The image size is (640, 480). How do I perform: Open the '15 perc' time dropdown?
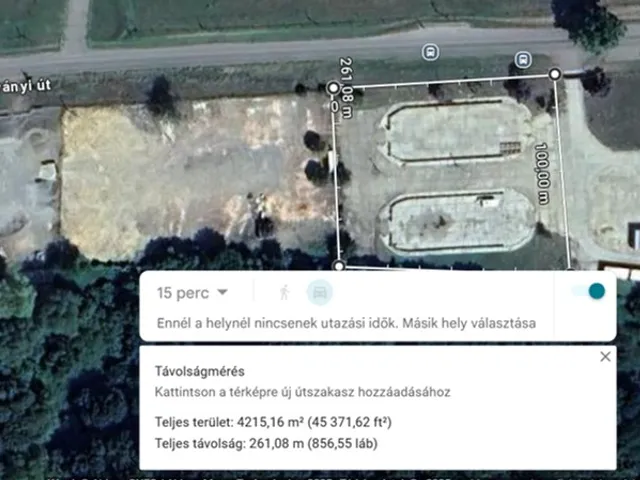click(x=192, y=293)
